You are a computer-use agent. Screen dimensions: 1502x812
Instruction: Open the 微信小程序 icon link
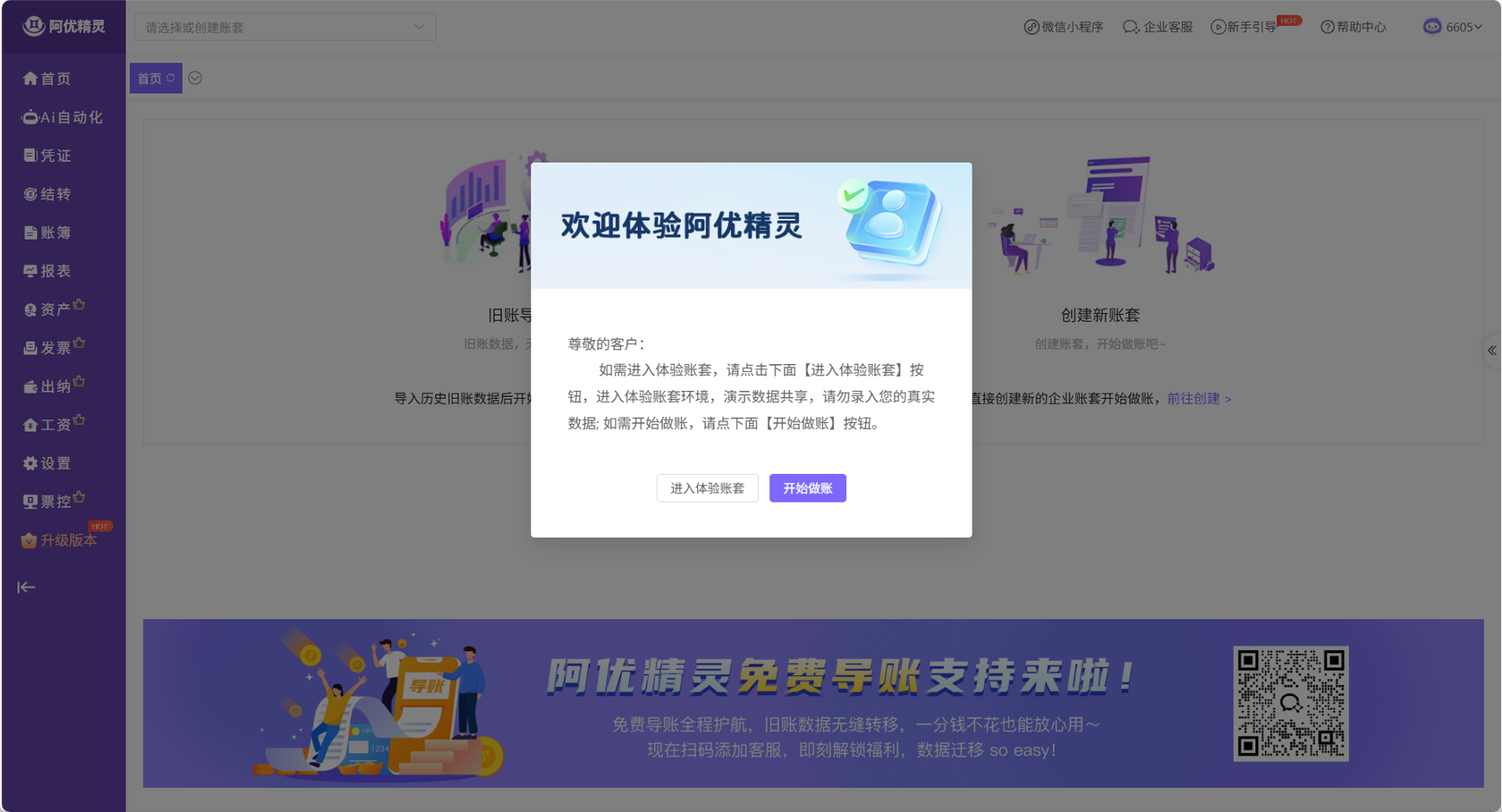click(1031, 27)
